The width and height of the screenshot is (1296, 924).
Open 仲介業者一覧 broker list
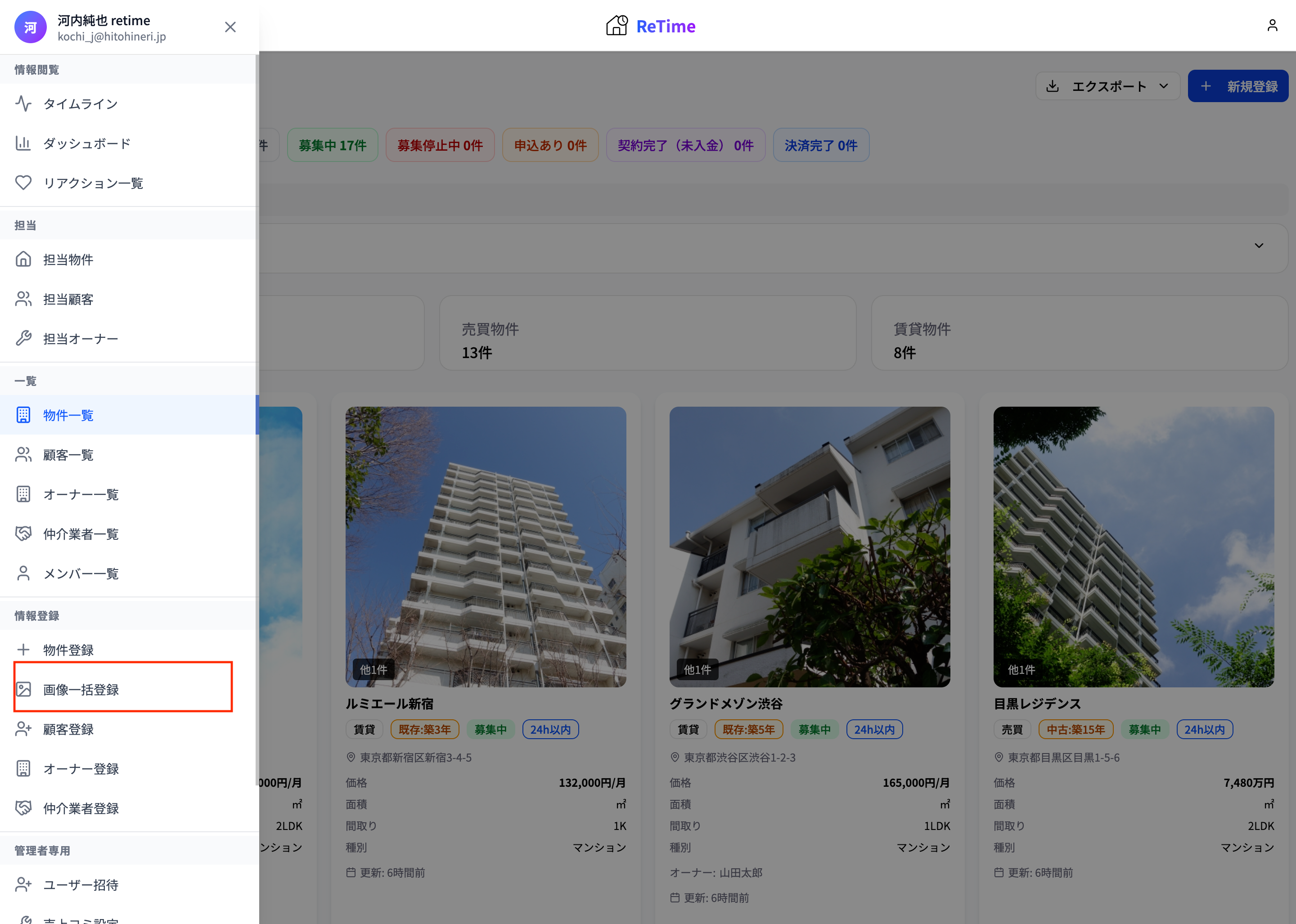point(81,534)
